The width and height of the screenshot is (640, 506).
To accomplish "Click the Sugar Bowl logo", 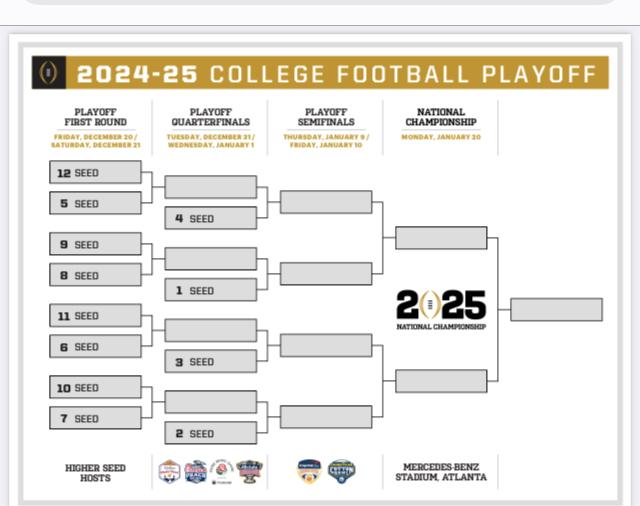I will (249, 471).
